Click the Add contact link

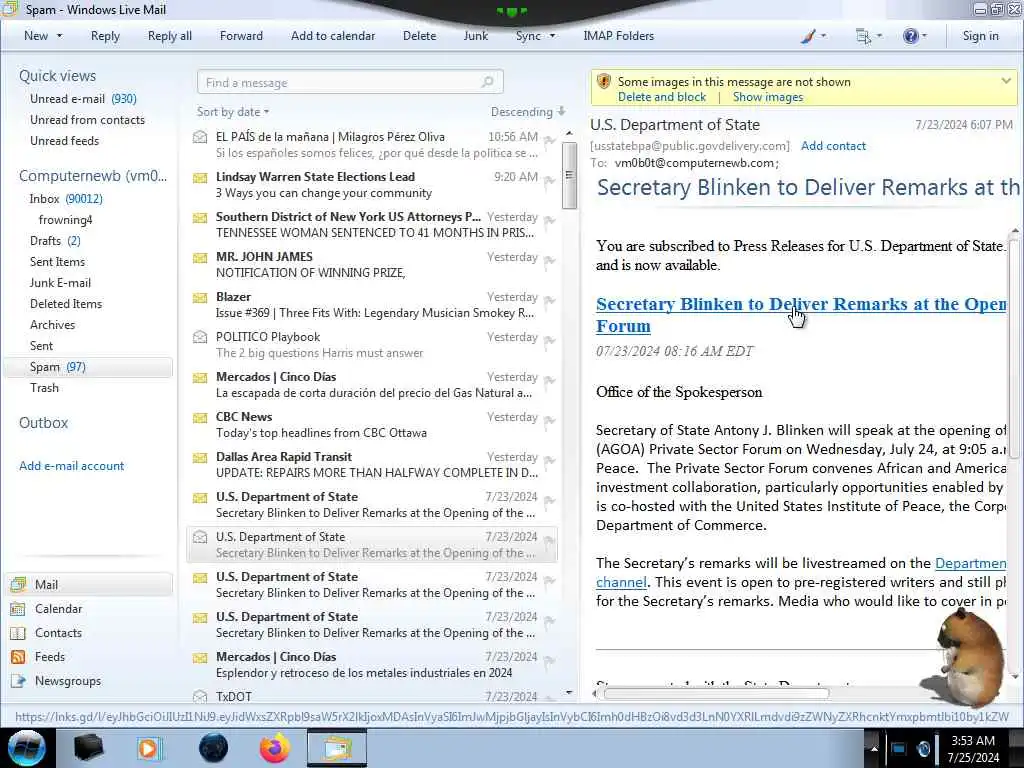(833, 146)
